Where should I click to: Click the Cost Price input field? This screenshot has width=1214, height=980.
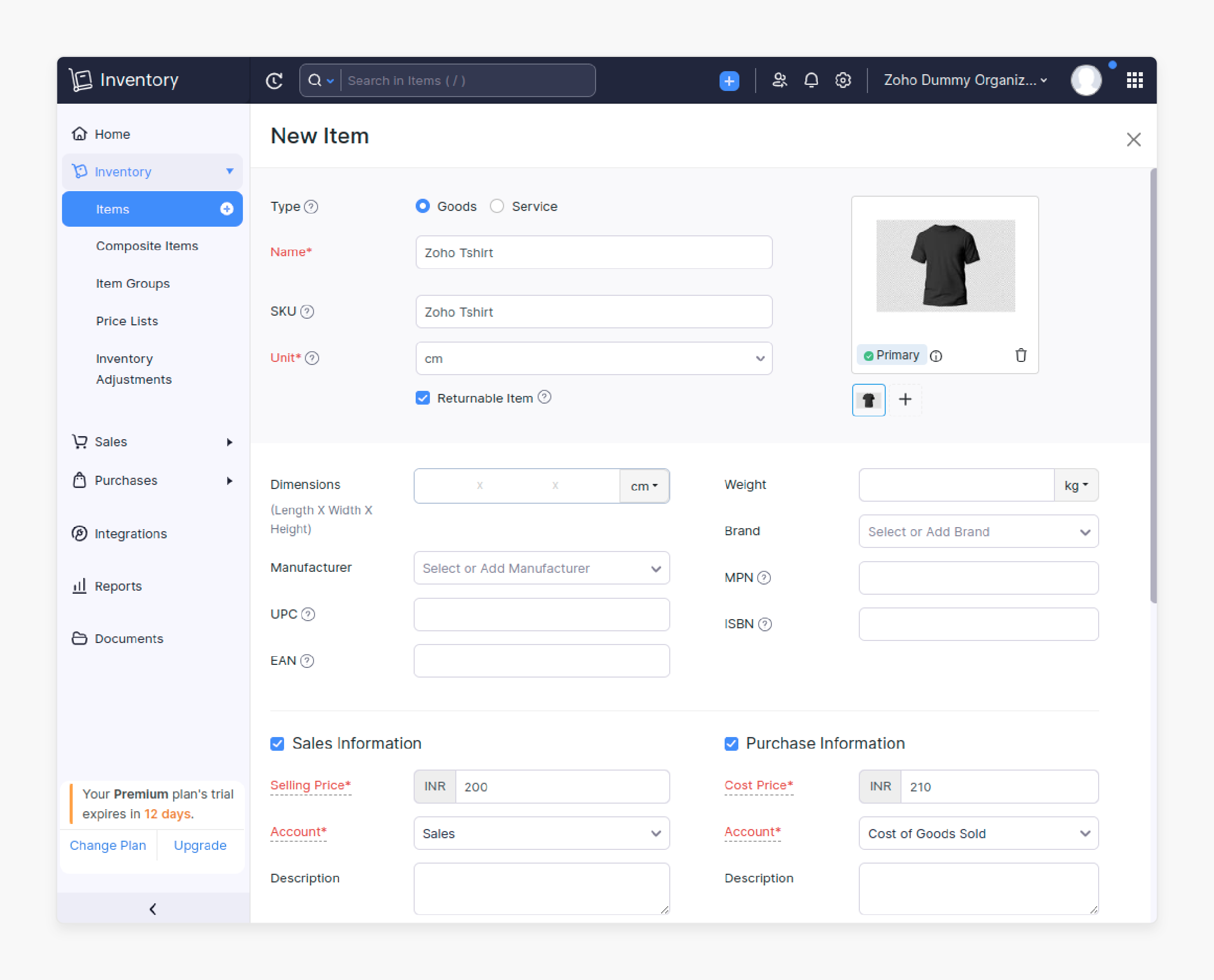click(x=1000, y=787)
